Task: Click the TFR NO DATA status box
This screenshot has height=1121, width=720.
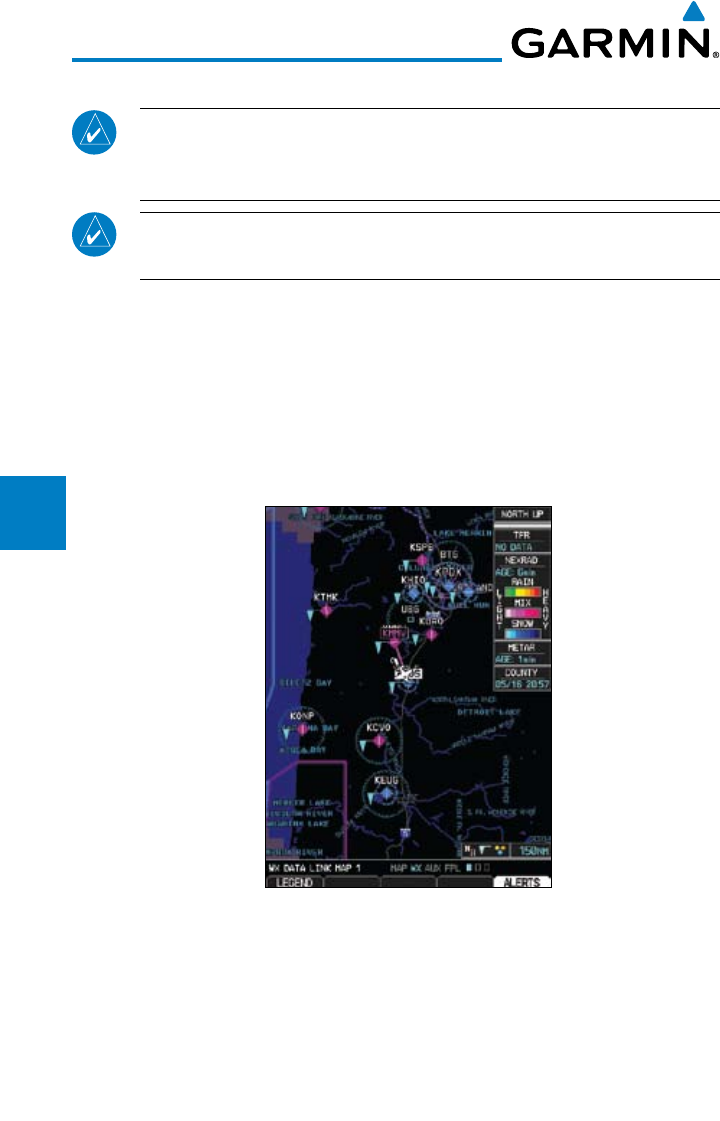Action: (x=522, y=540)
